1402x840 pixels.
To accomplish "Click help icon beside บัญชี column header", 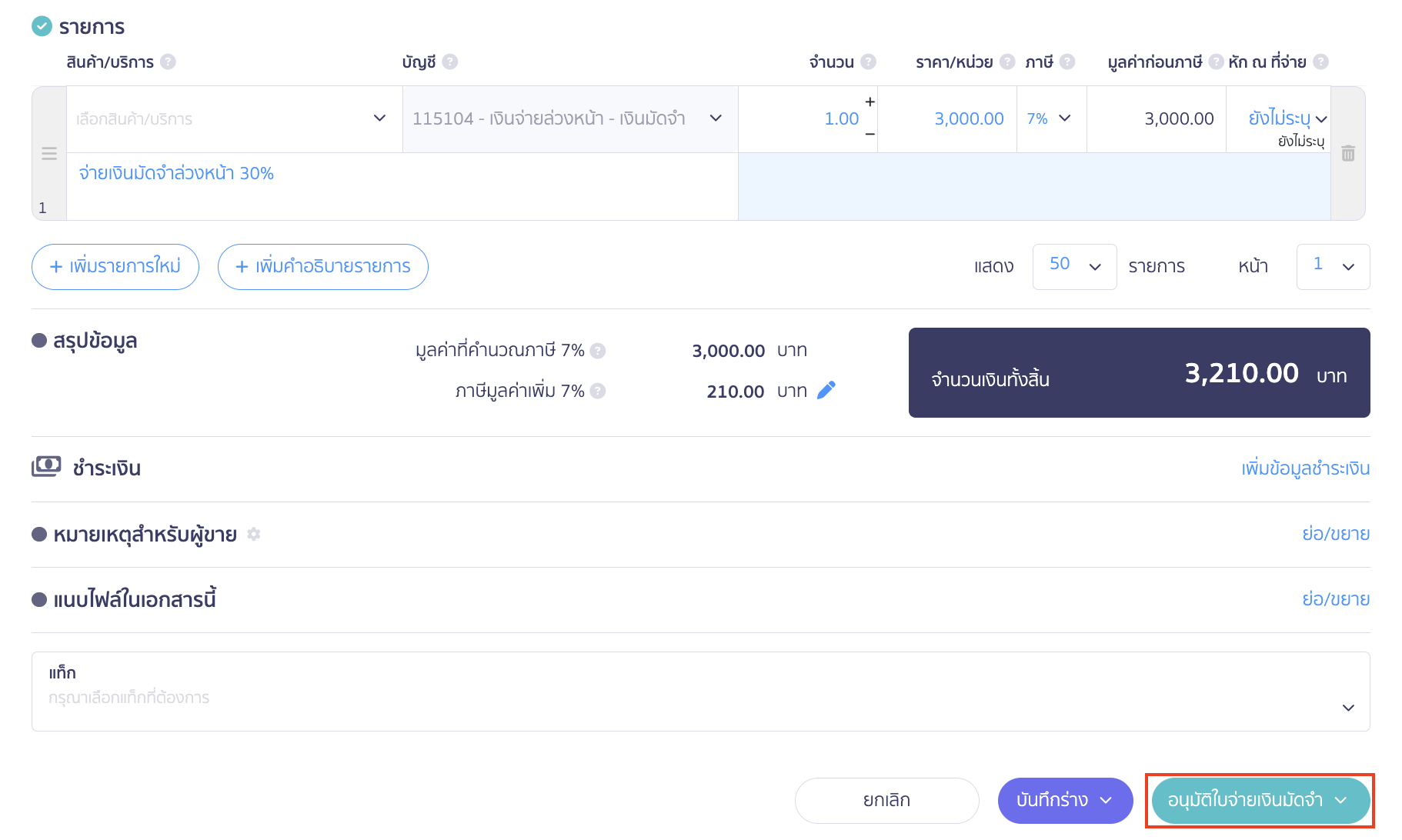I will tap(450, 62).
